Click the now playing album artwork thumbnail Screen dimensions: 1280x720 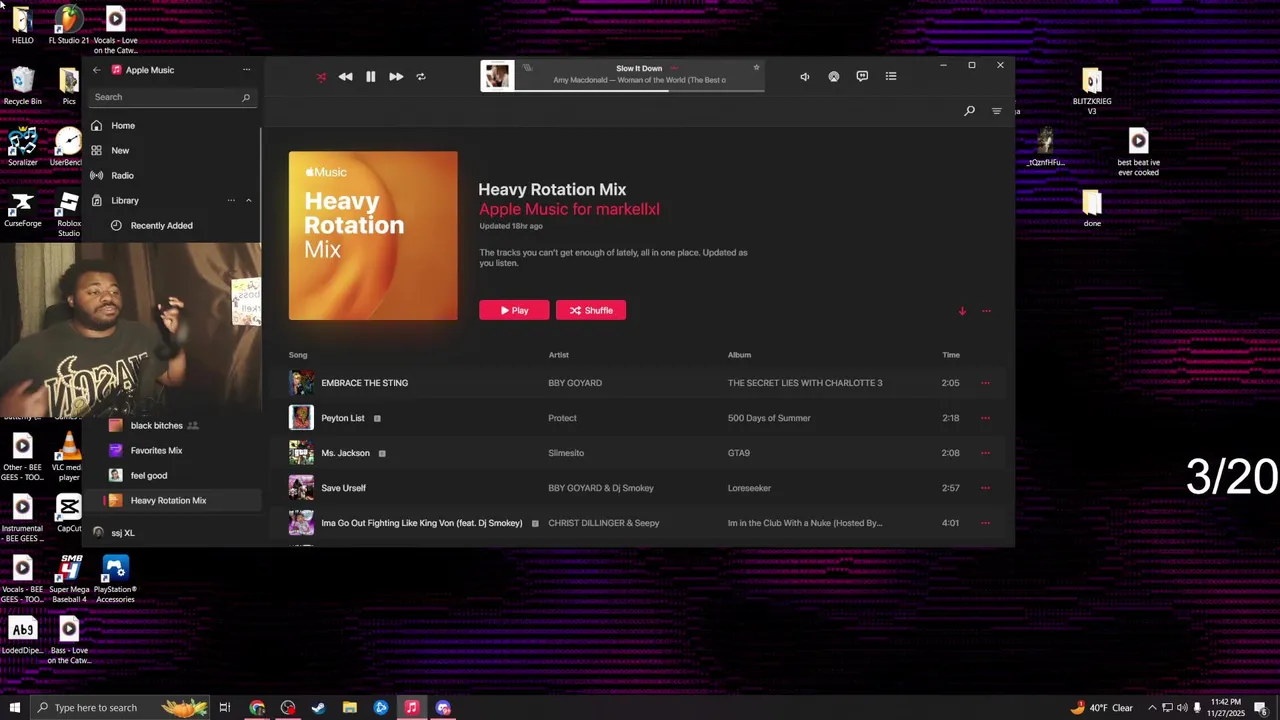pyautogui.click(x=497, y=76)
